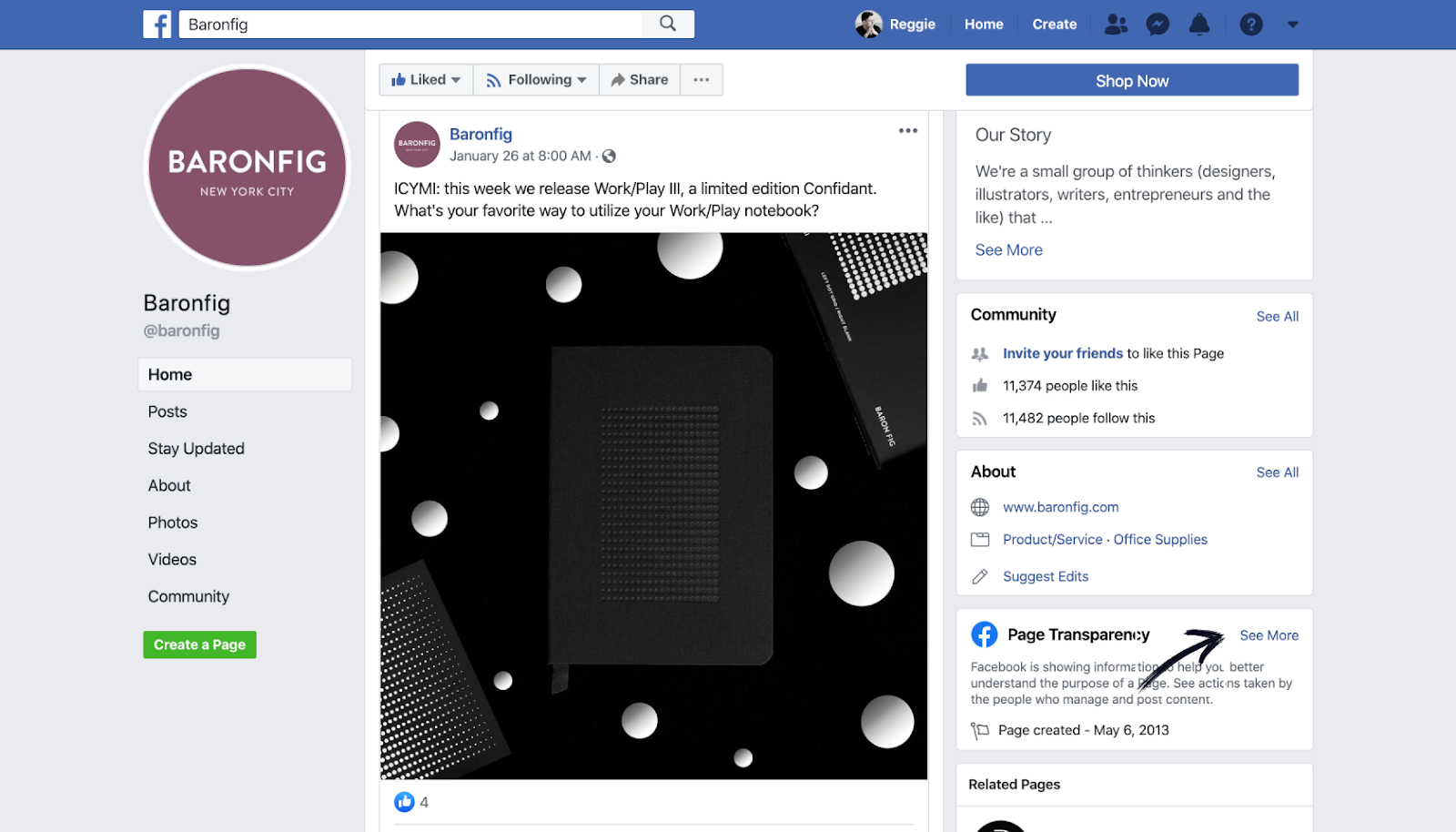
Task: Click the post's like reaction icon
Action: coord(404,802)
